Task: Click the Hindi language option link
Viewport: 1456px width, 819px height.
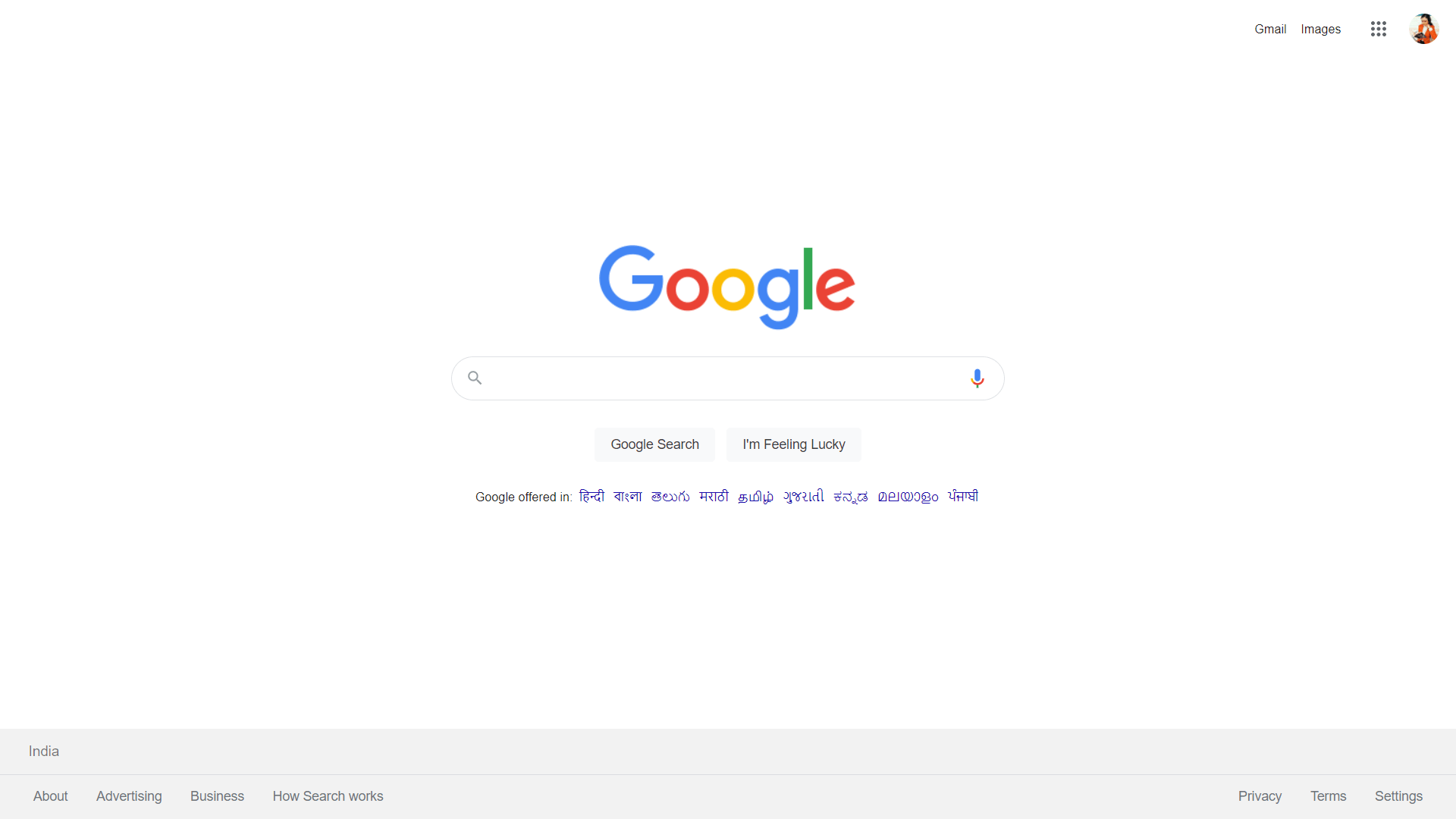Action: pyautogui.click(x=591, y=497)
